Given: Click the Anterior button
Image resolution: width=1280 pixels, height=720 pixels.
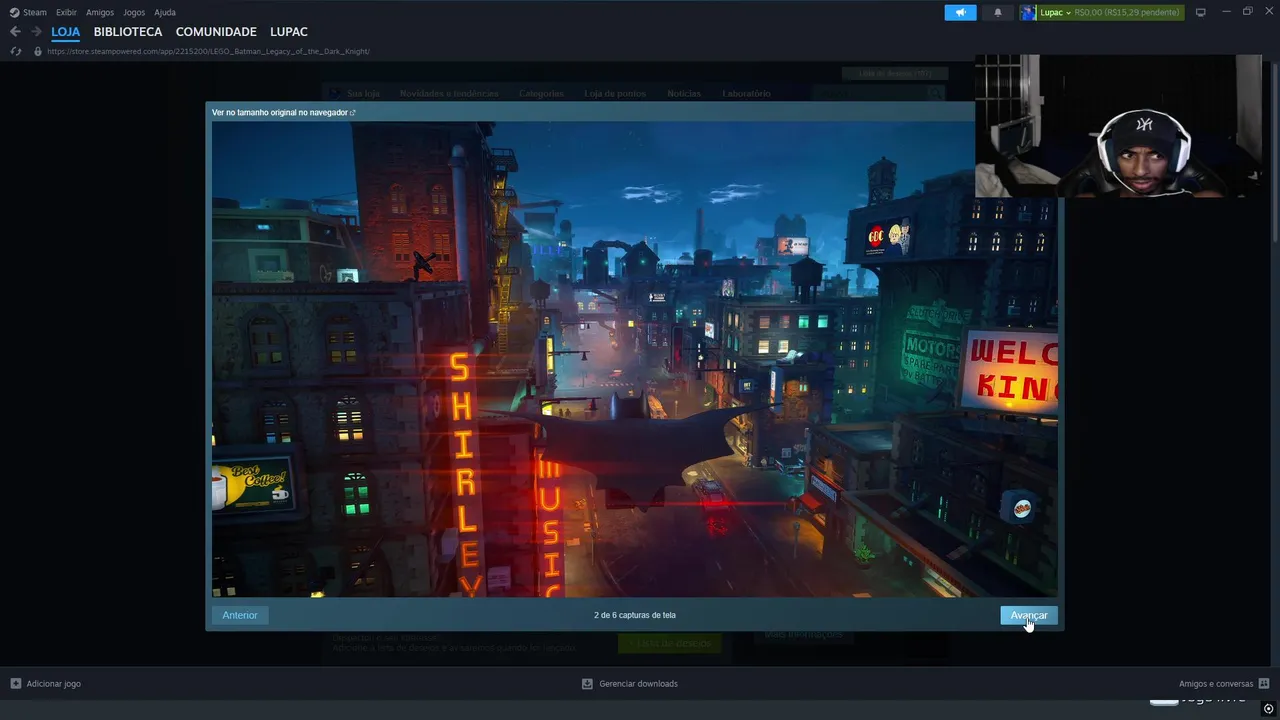Looking at the screenshot, I should [x=240, y=615].
